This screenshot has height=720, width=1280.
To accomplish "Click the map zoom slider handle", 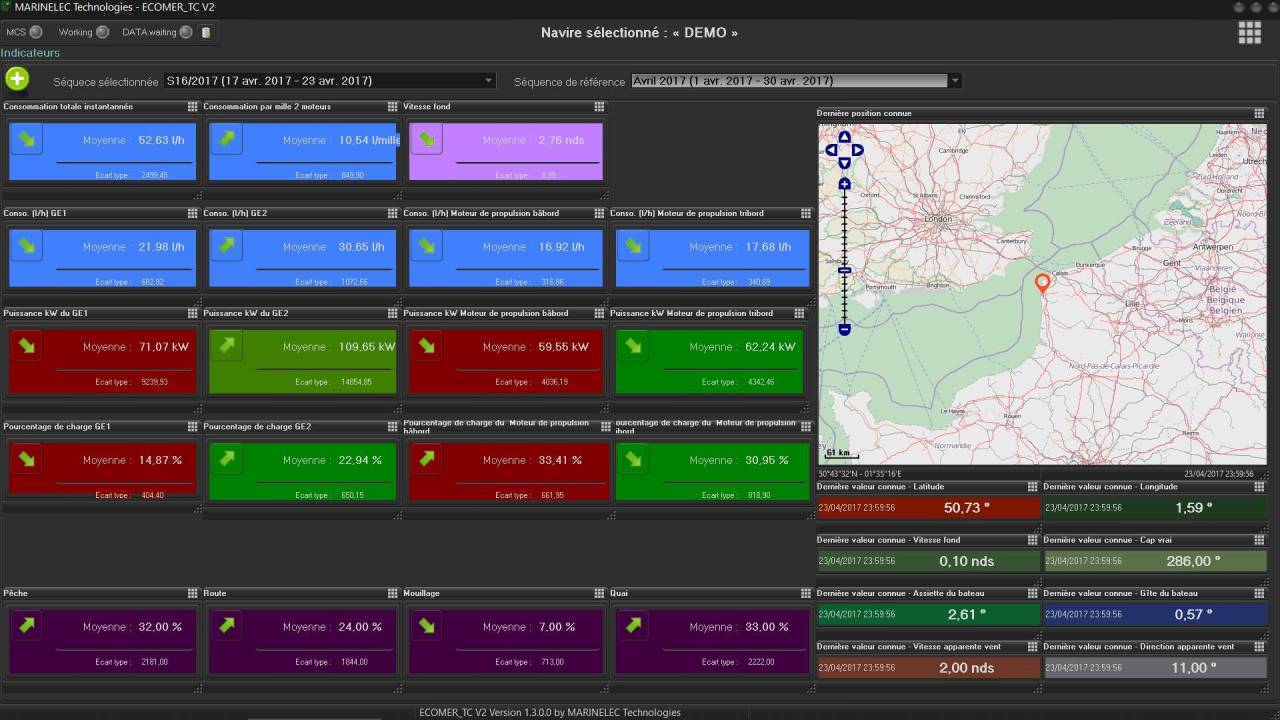I will 845,270.
